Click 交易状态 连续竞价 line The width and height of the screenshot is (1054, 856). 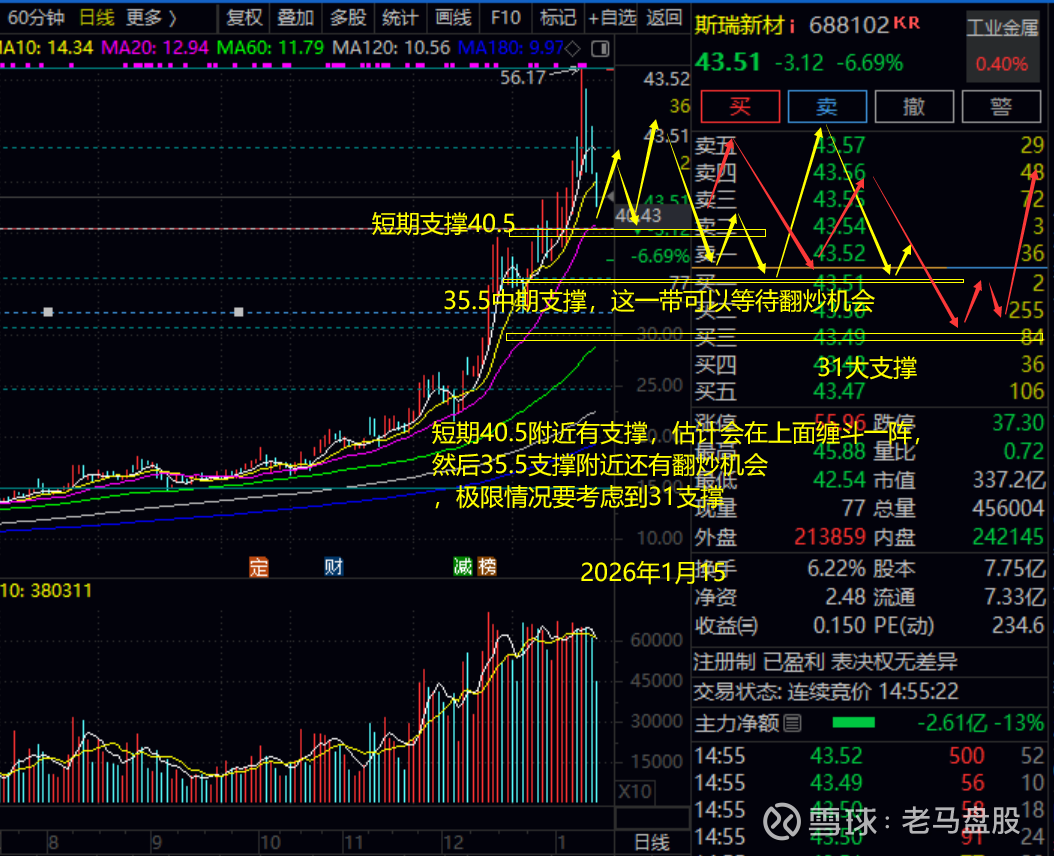[826, 691]
